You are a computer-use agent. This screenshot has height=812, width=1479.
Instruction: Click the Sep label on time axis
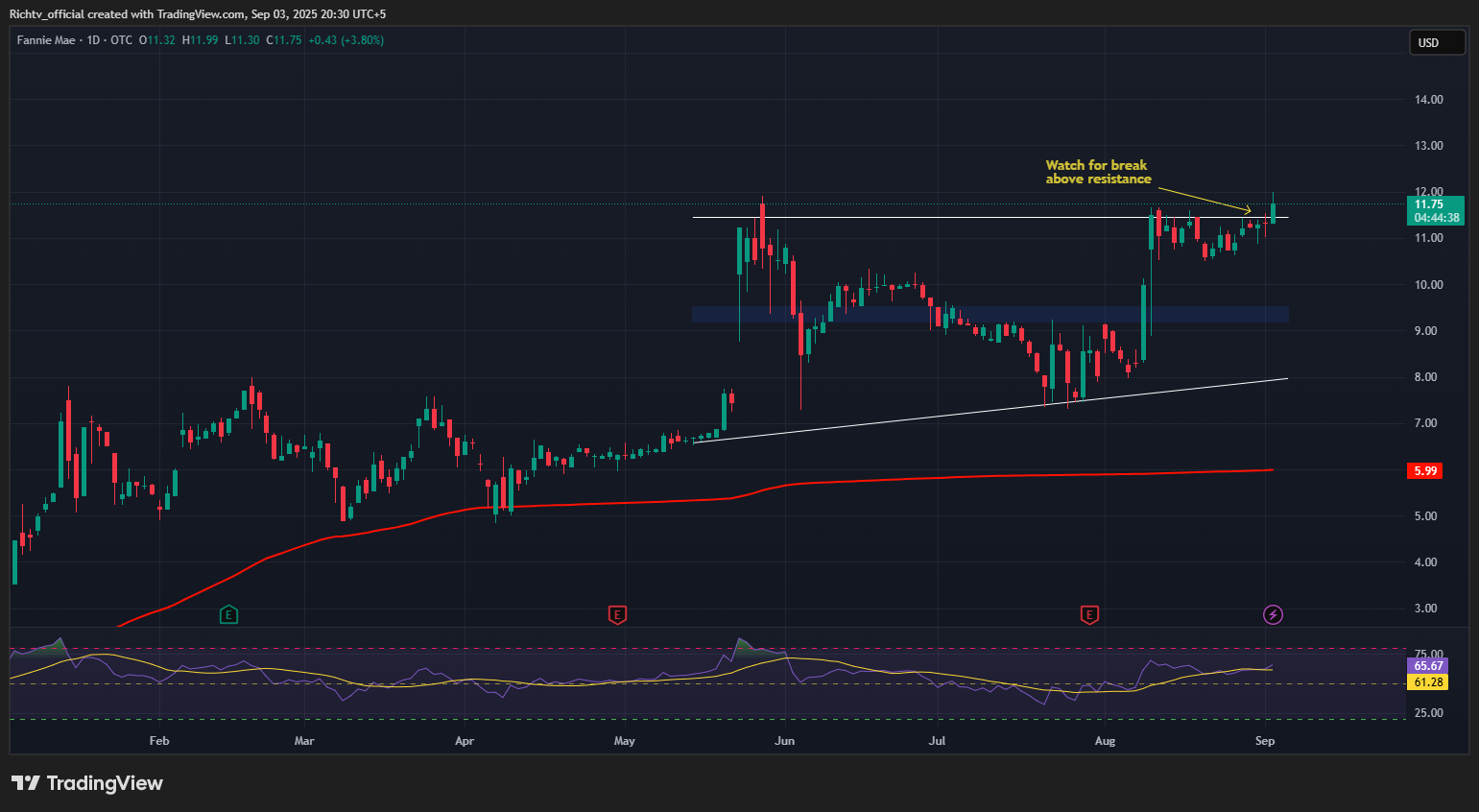pyautogui.click(x=1265, y=741)
